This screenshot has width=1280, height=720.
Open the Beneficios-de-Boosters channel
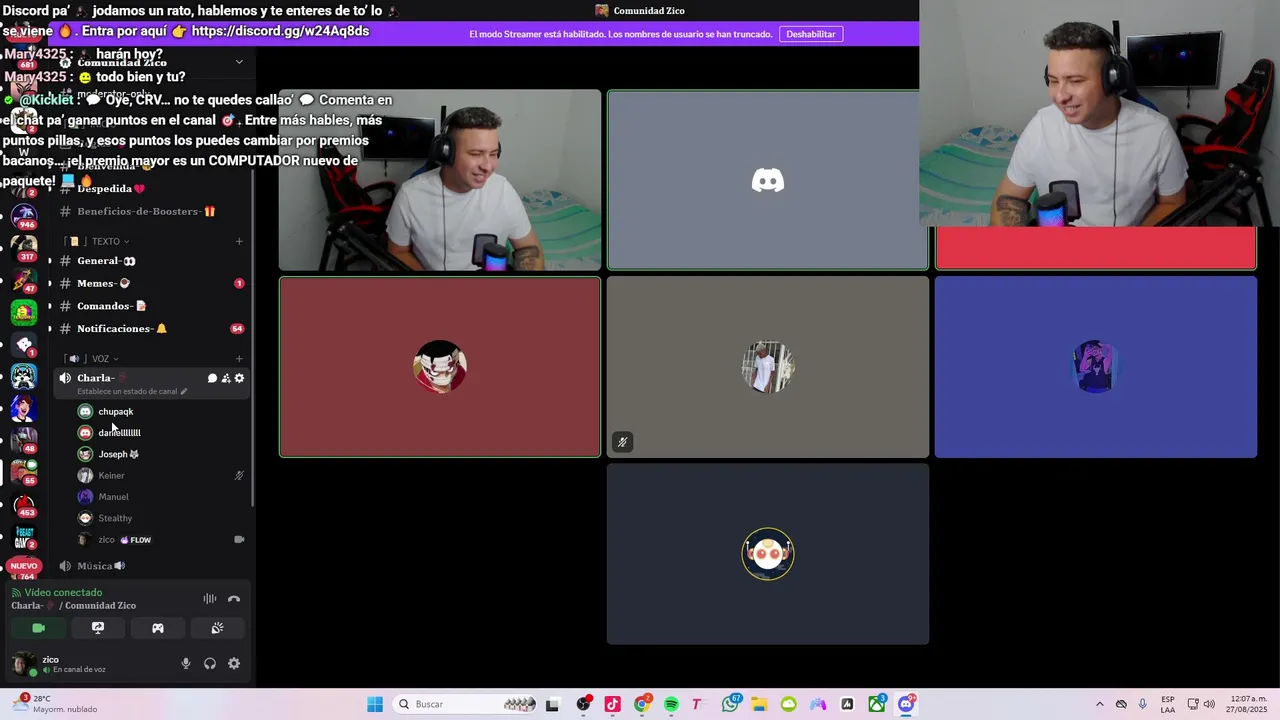pos(150,211)
